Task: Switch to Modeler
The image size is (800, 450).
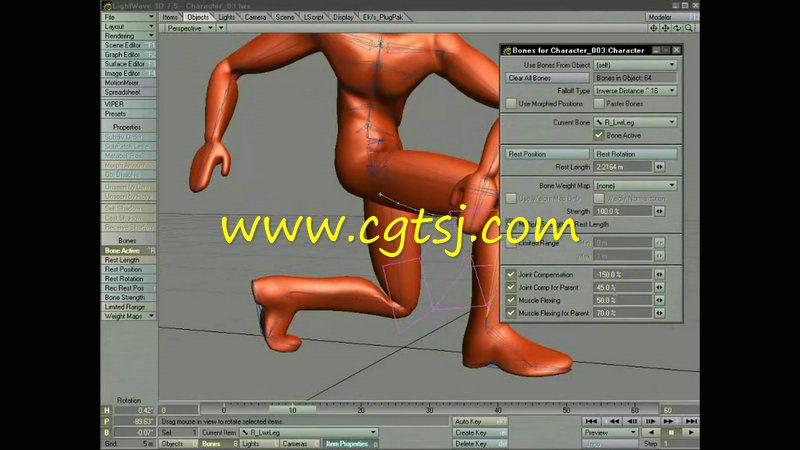Action: point(671,17)
